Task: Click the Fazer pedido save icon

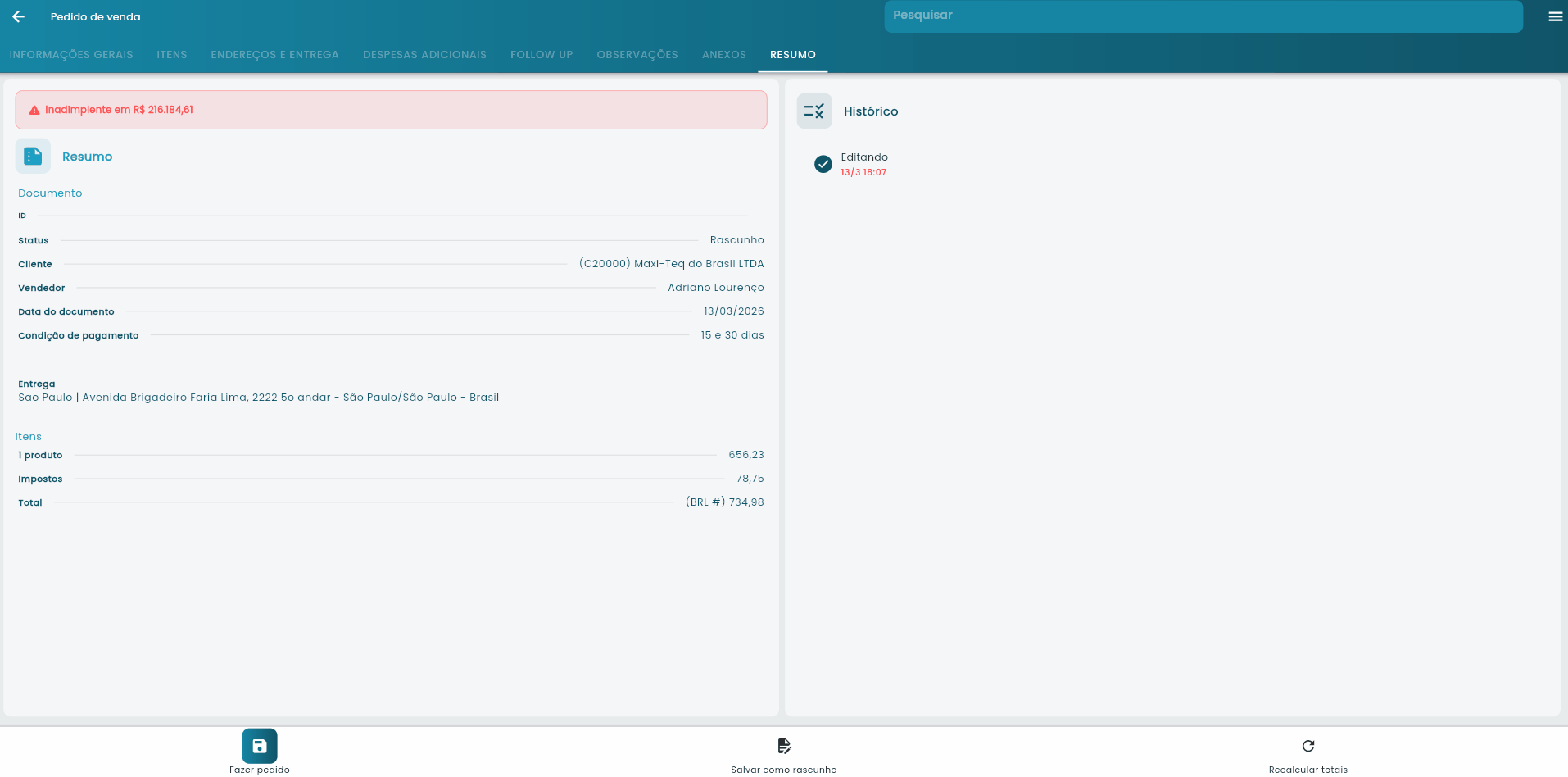Action: (260, 746)
